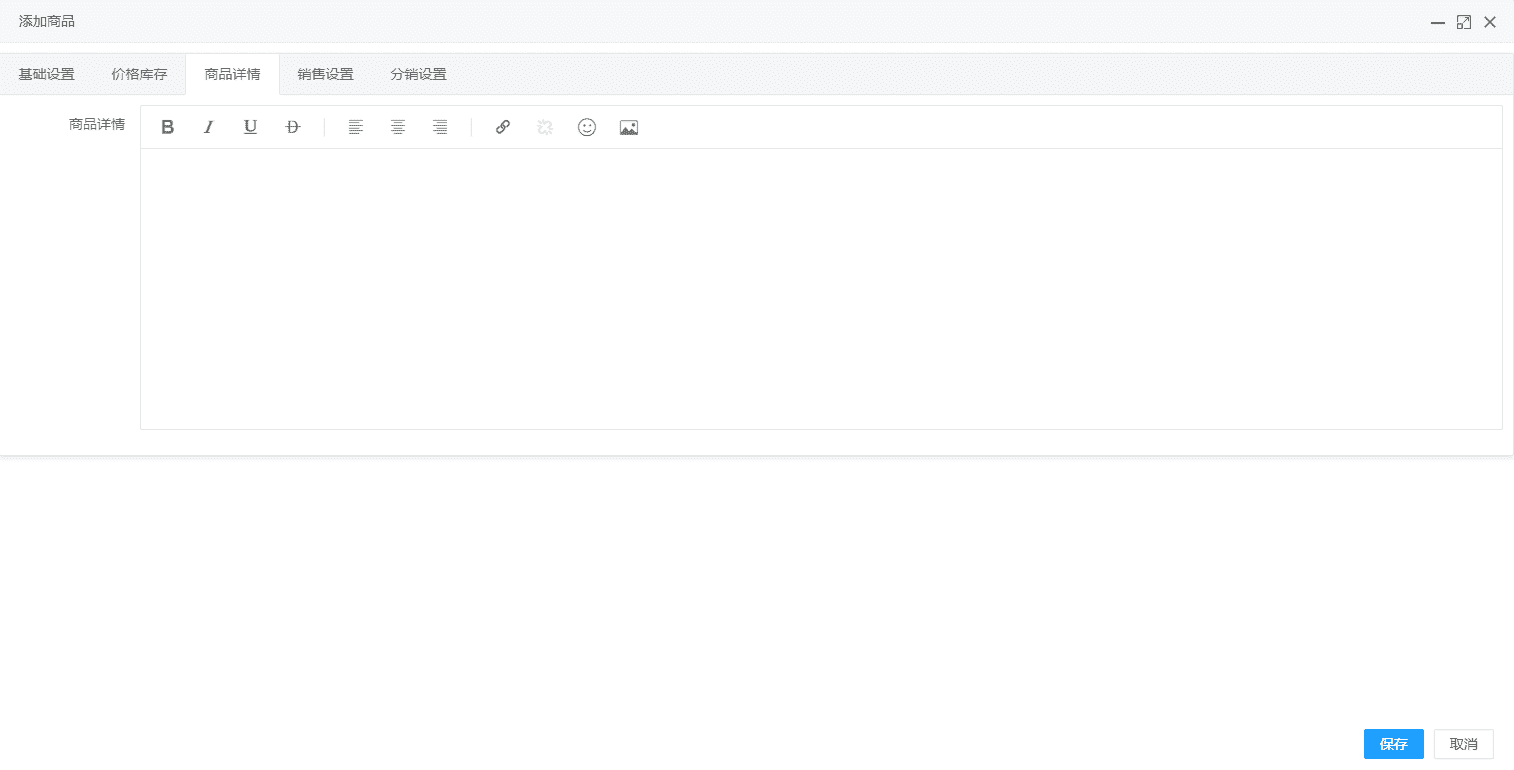This screenshot has height=770, width=1514.
Task: Open the emoji face picker
Action: tap(587, 127)
